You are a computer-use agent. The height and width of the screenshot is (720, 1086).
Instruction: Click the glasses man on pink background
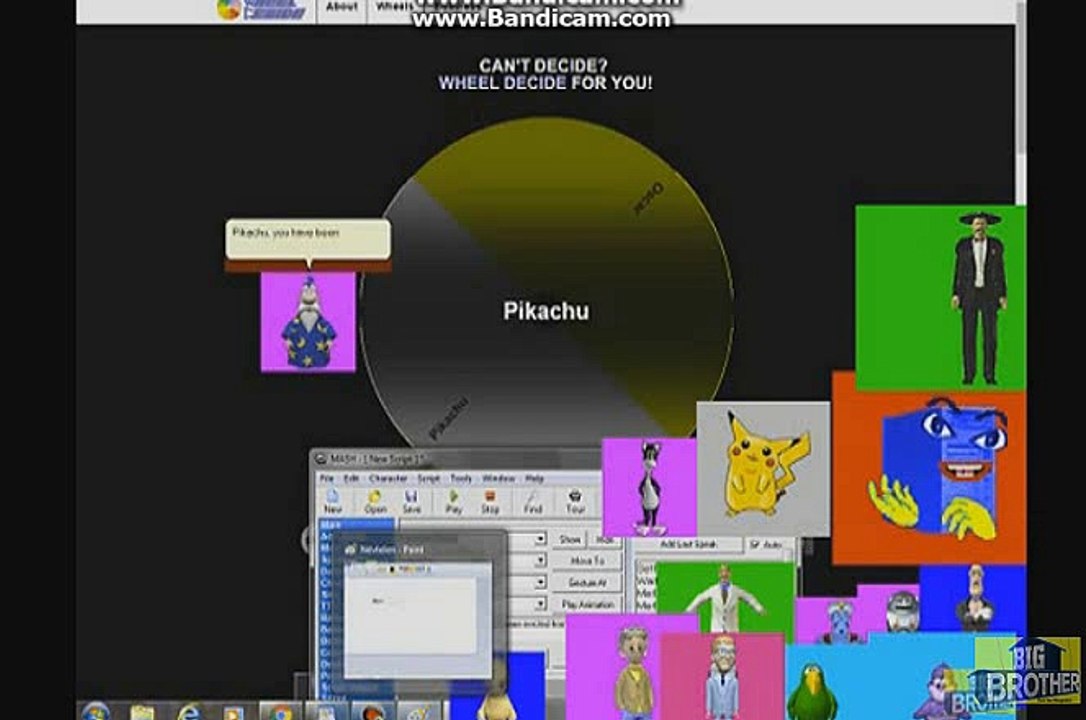722,676
